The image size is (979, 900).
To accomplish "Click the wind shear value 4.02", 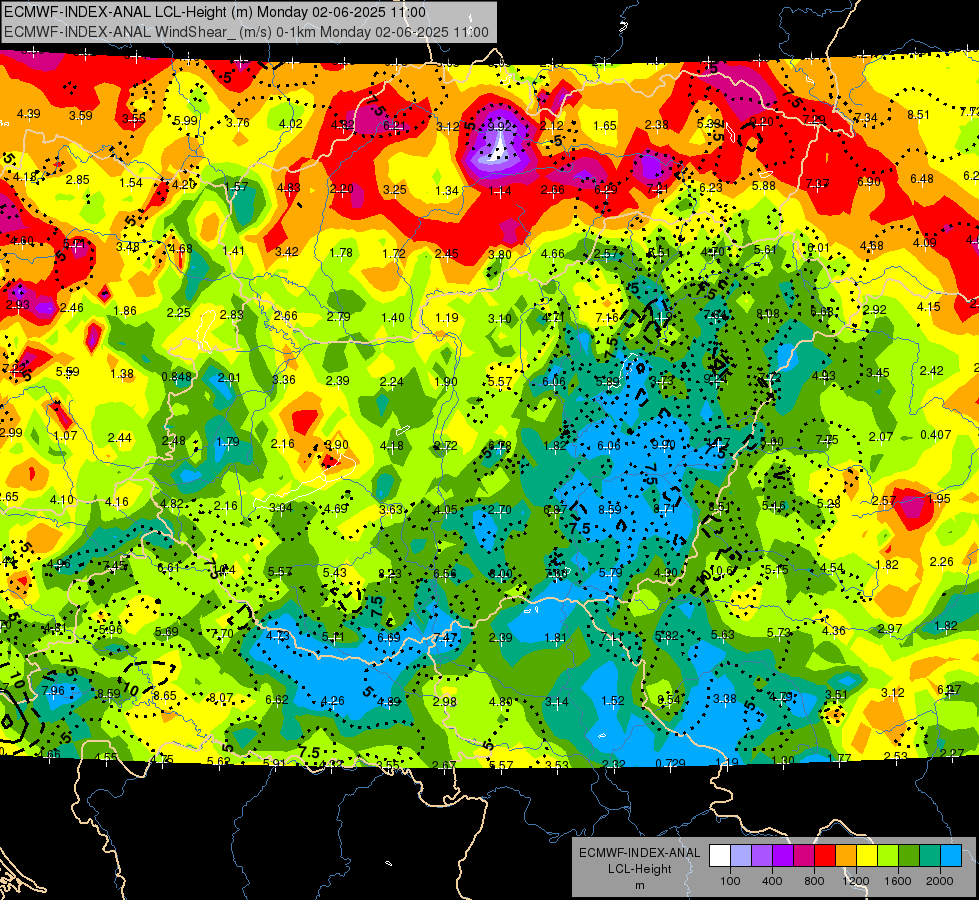I will [290, 124].
